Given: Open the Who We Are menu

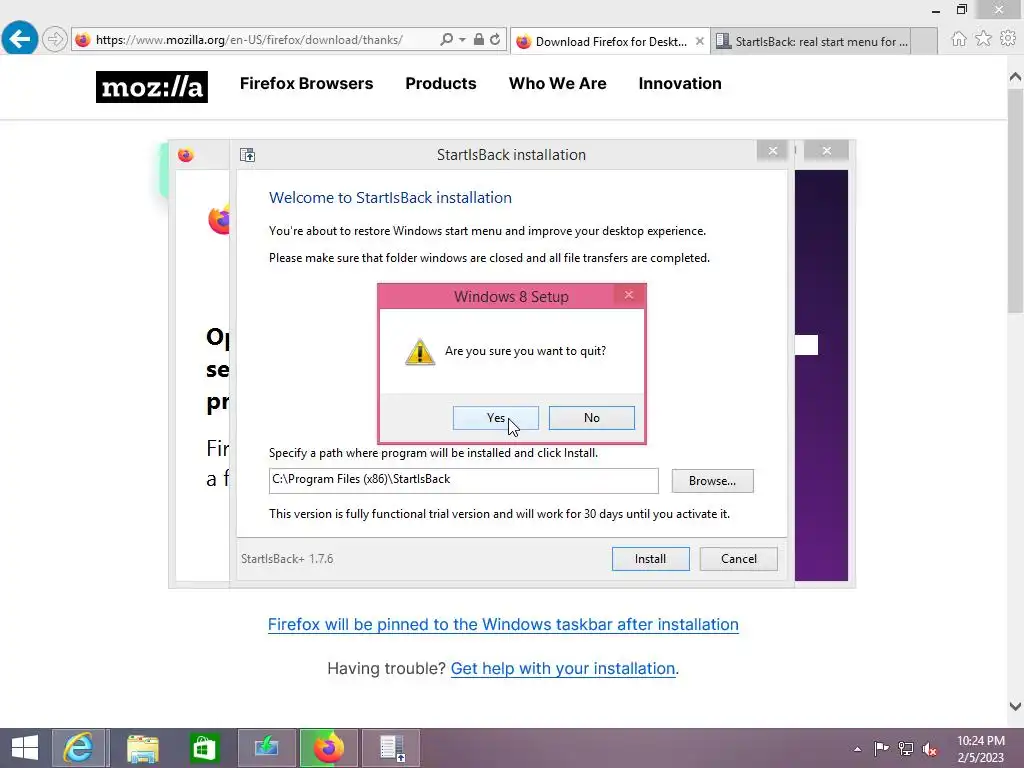Looking at the screenshot, I should 558,84.
